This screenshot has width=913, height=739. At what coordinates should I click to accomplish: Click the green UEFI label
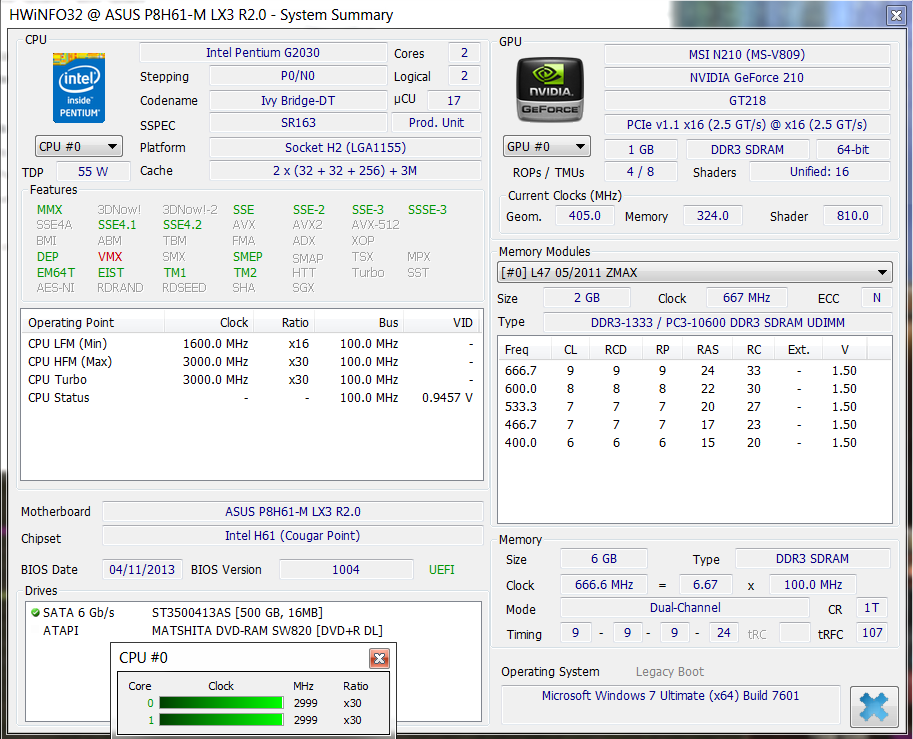(x=441, y=570)
